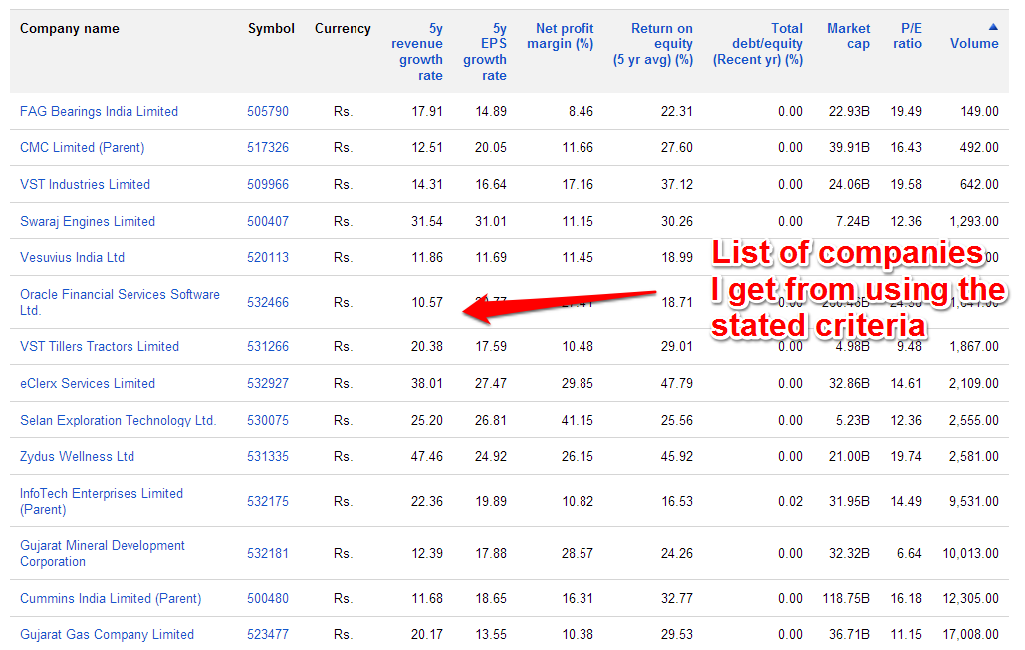Open Oracle Financial Services Software Ltd. link

point(120,302)
